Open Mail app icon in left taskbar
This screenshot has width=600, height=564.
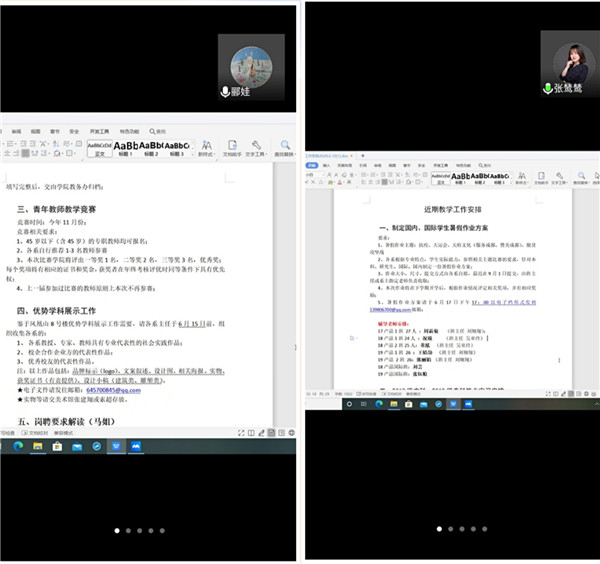[77, 447]
